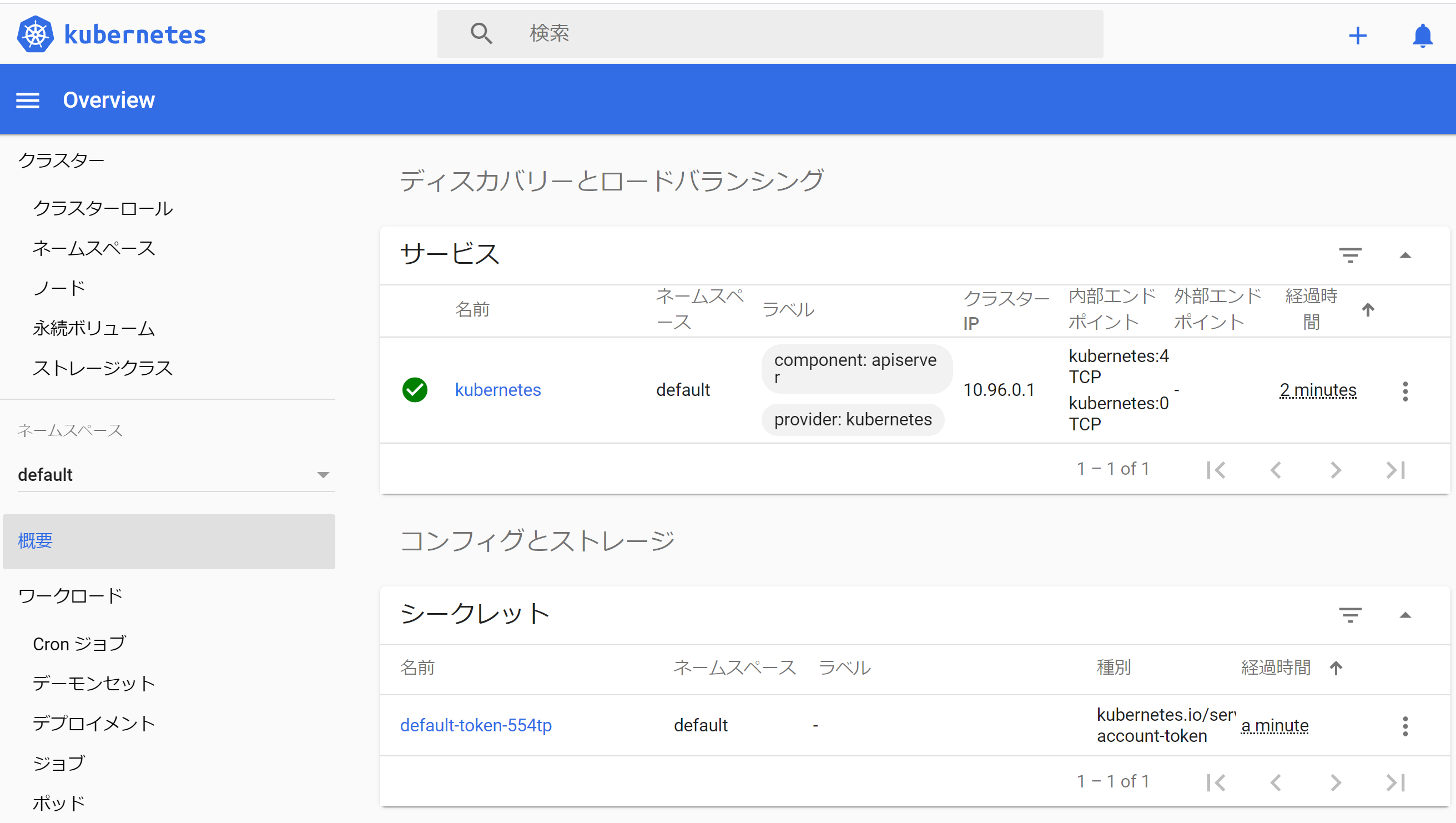Viewport: 1456px width, 823px height.
Task: Click the search magnifier icon
Action: coord(481,33)
